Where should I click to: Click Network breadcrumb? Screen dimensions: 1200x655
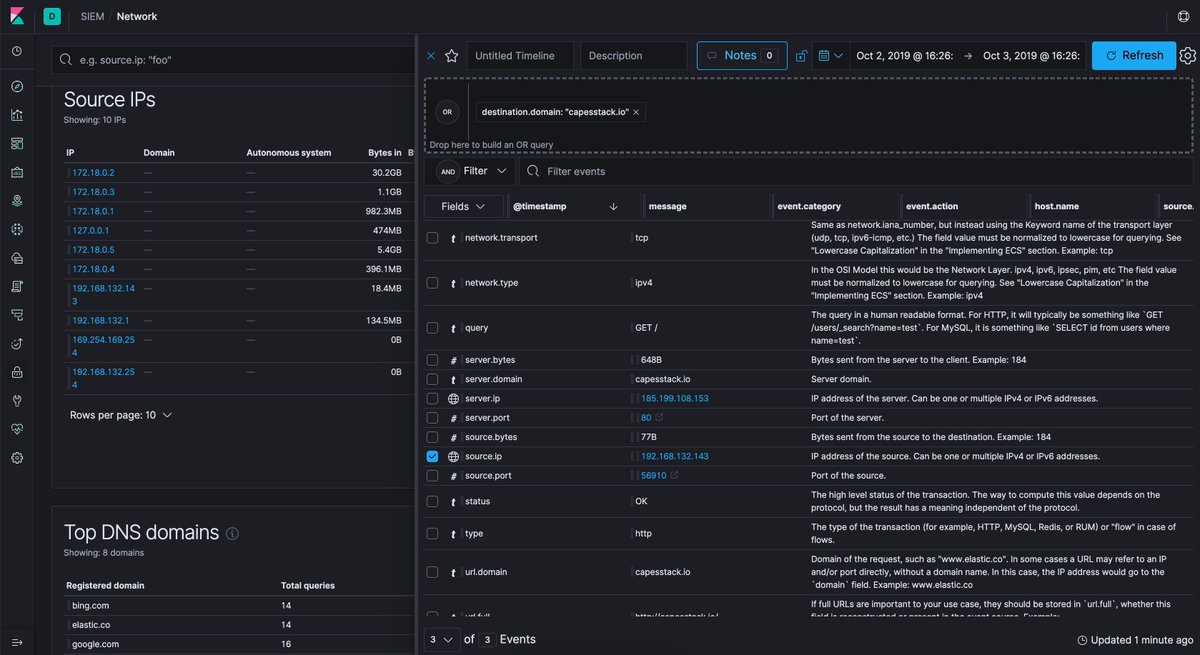137,16
